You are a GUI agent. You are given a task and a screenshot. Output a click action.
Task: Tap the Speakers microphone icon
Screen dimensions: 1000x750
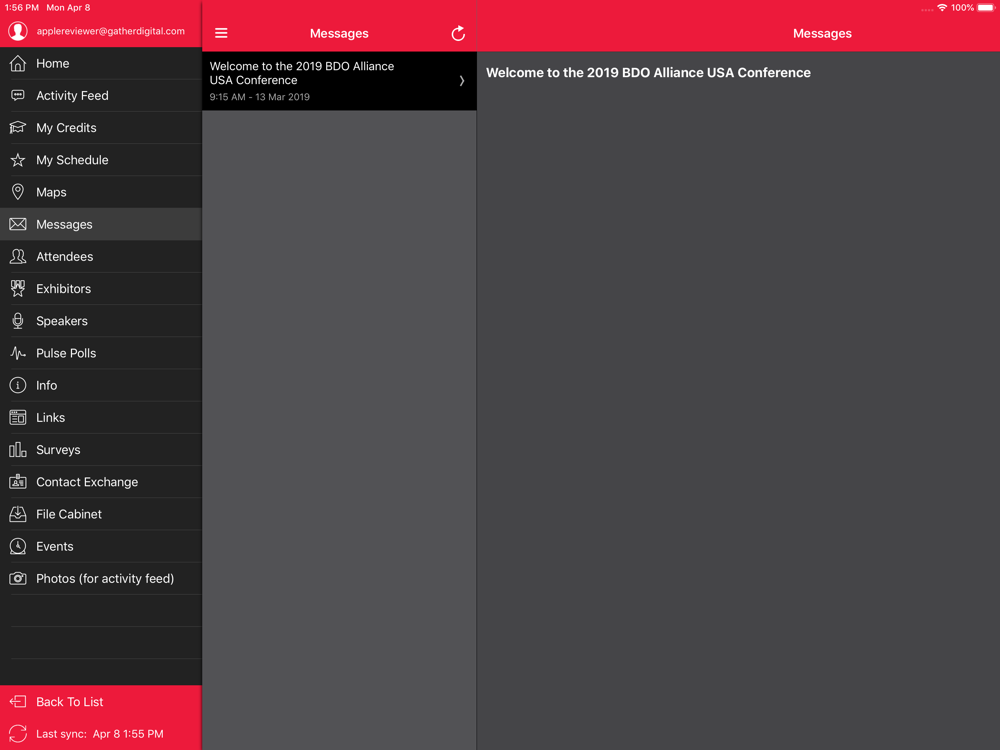pyautogui.click(x=18, y=321)
